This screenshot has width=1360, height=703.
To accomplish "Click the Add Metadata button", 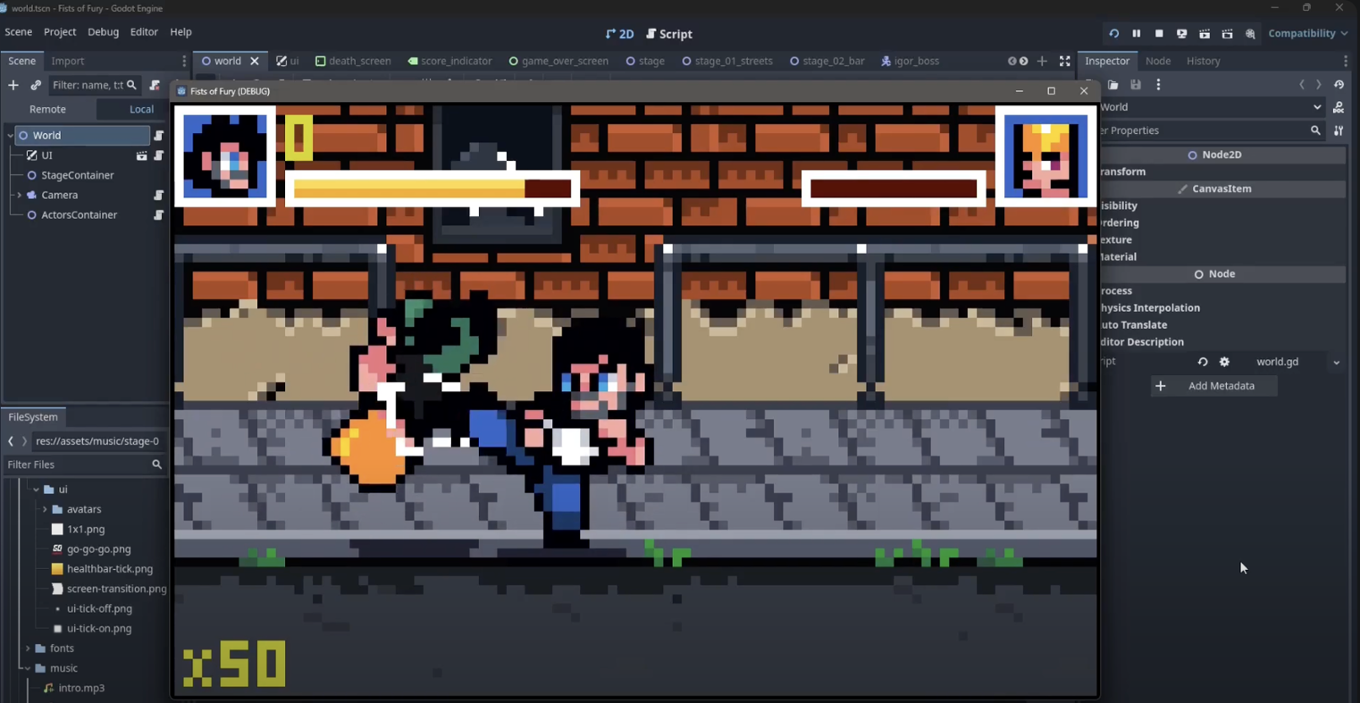I will [1213, 385].
